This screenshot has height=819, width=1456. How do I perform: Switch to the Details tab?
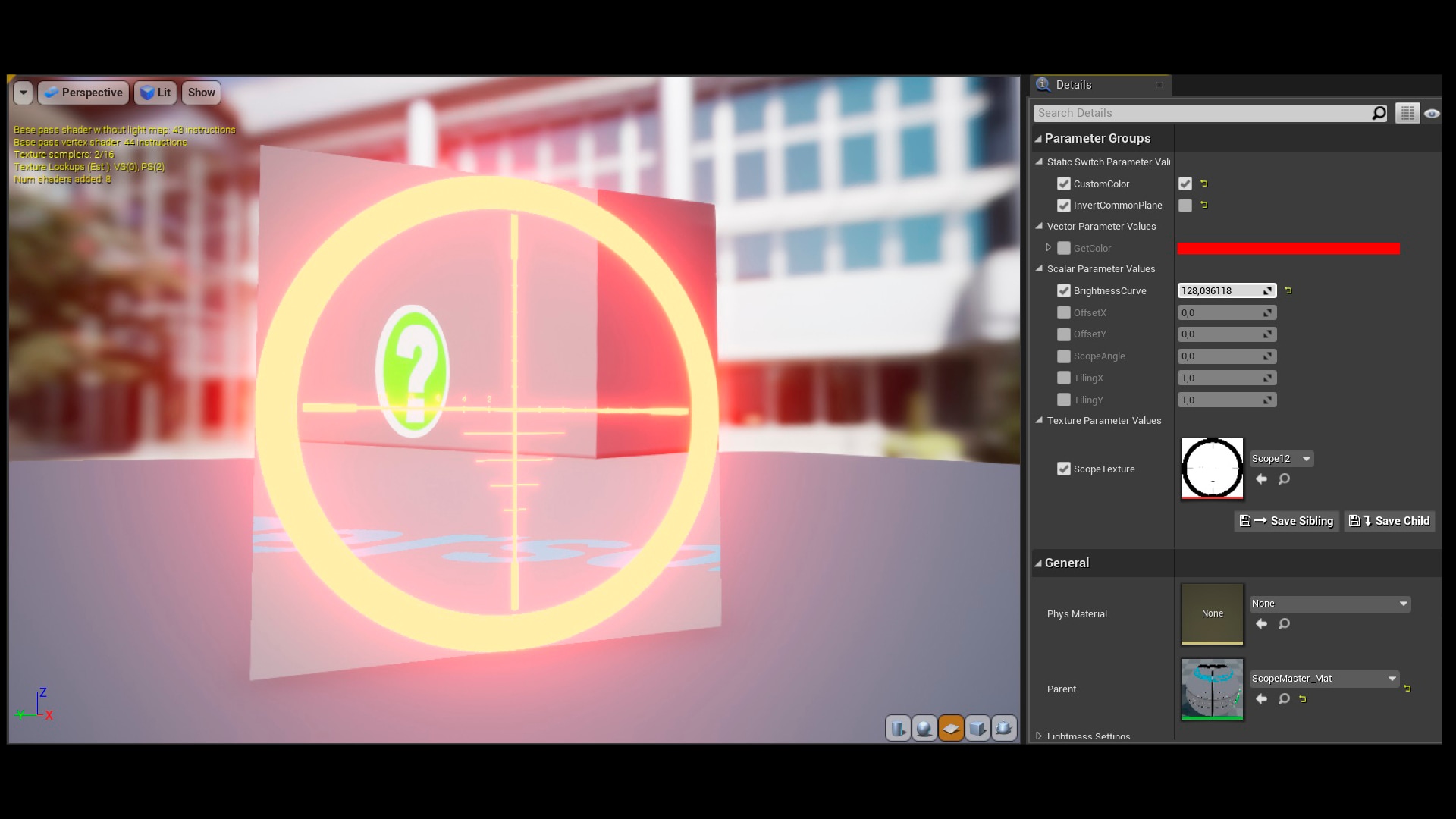click(x=1074, y=85)
